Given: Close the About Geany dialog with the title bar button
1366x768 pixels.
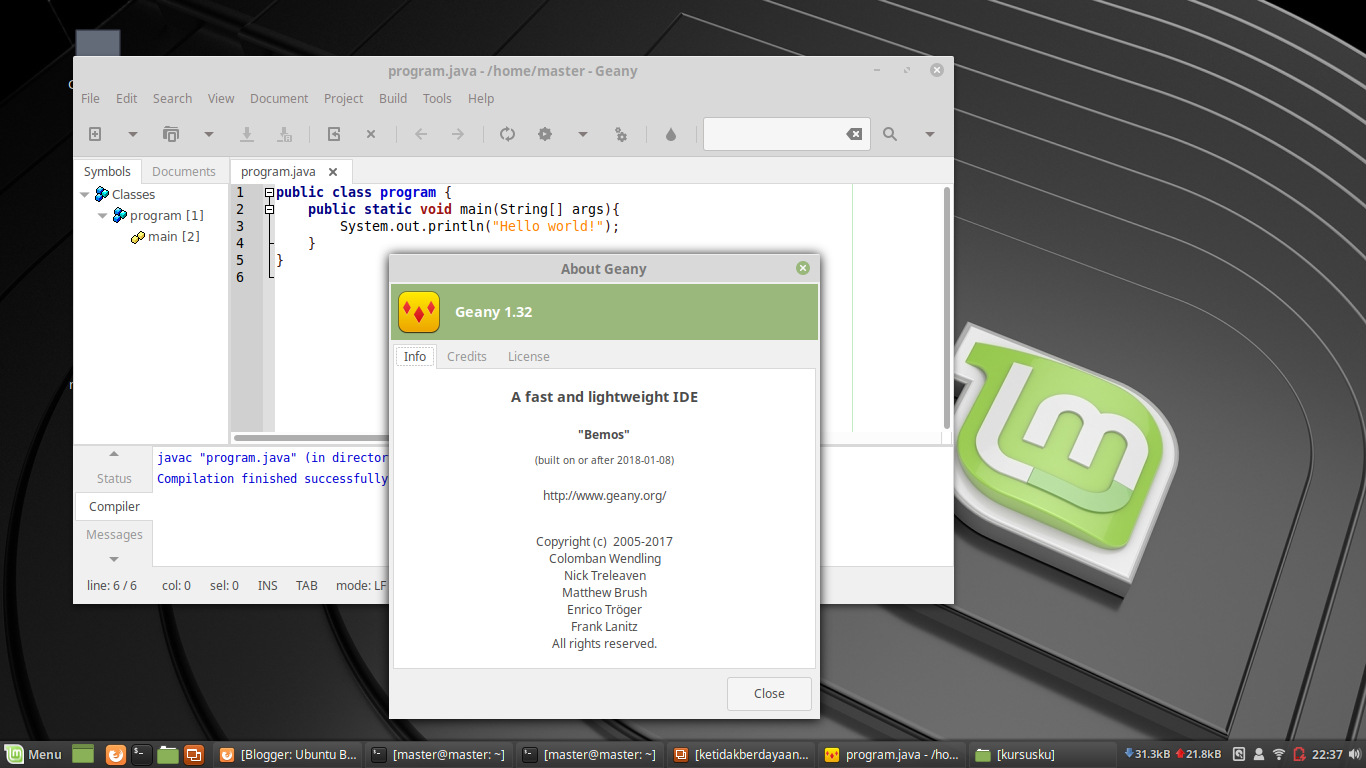Looking at the screenshot, I should click(802, 268).
